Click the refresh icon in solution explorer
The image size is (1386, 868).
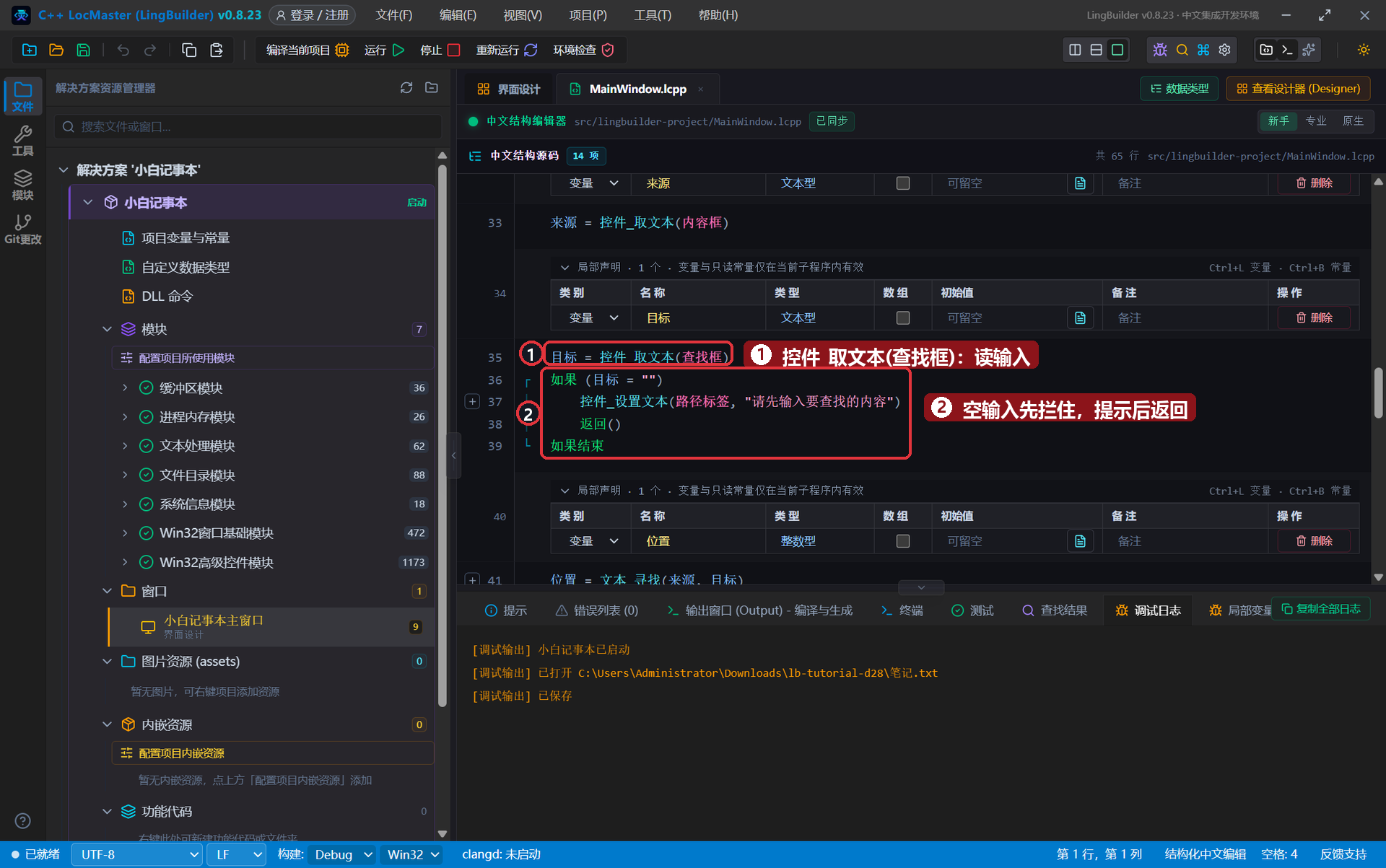406,87
